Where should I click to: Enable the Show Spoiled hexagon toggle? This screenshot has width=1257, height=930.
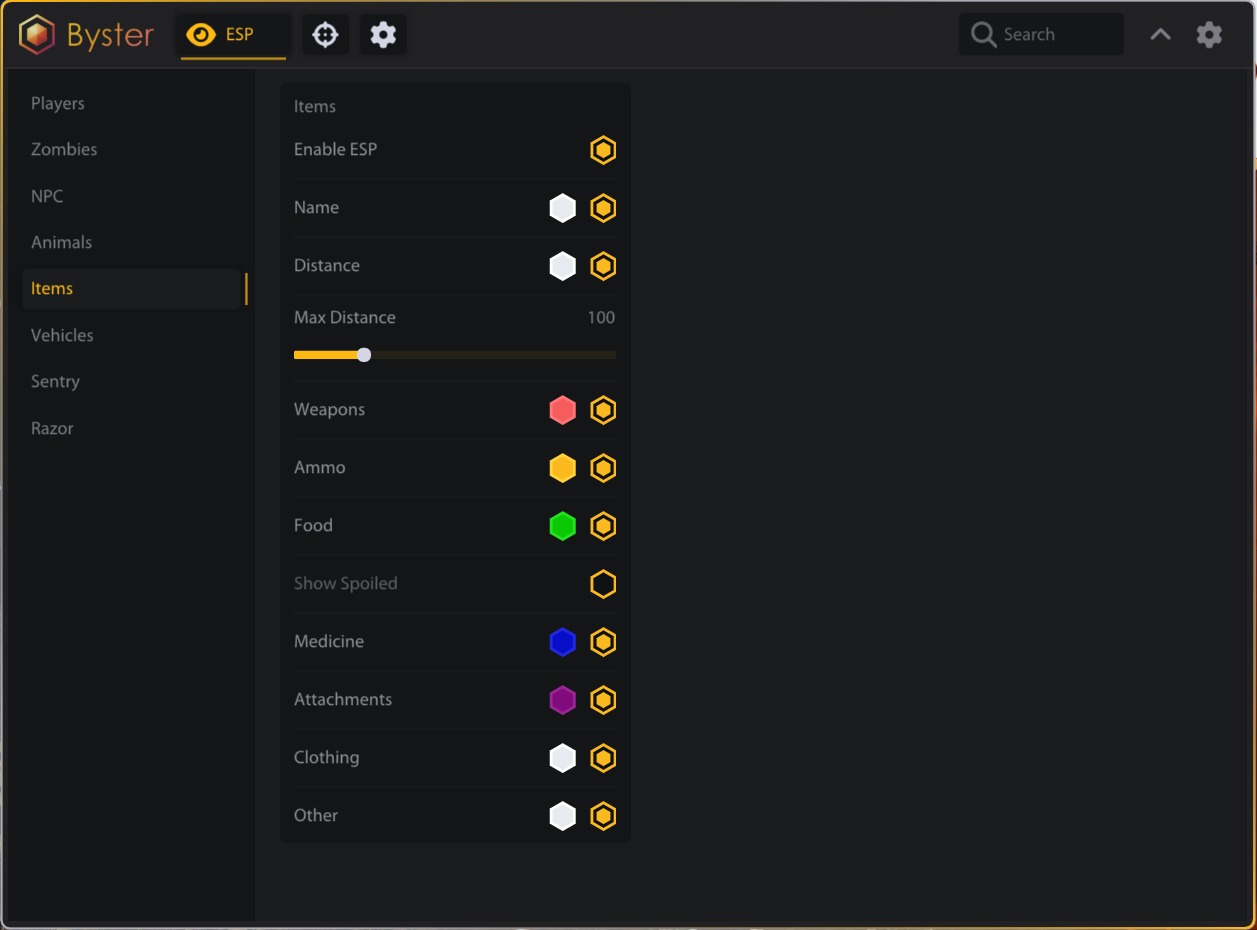click(x=603, y=584)
